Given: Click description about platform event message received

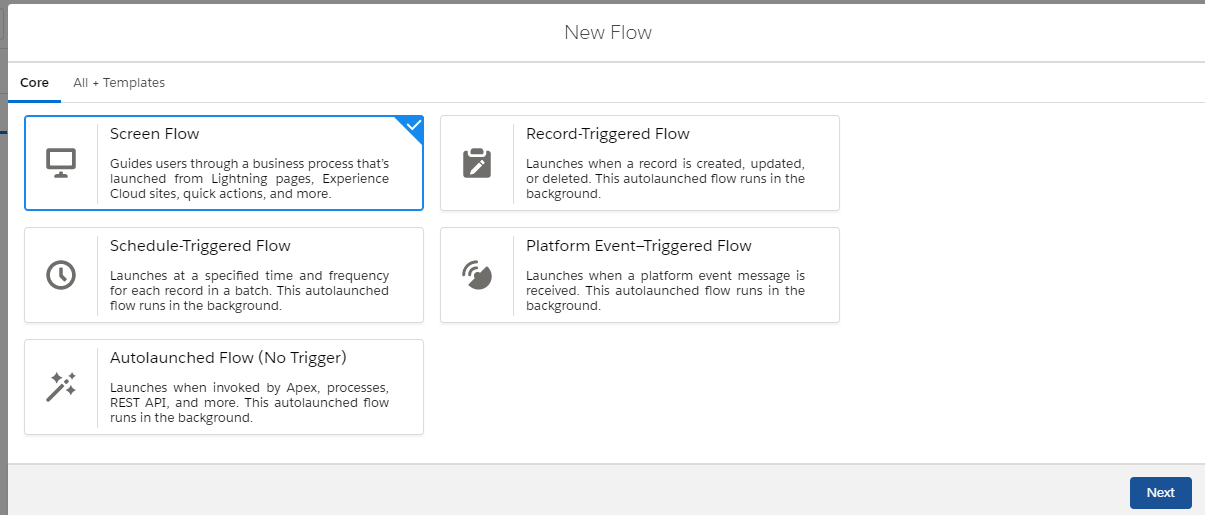Looking at the screenshot, I should pyautogui.click(x=665, y=291).
